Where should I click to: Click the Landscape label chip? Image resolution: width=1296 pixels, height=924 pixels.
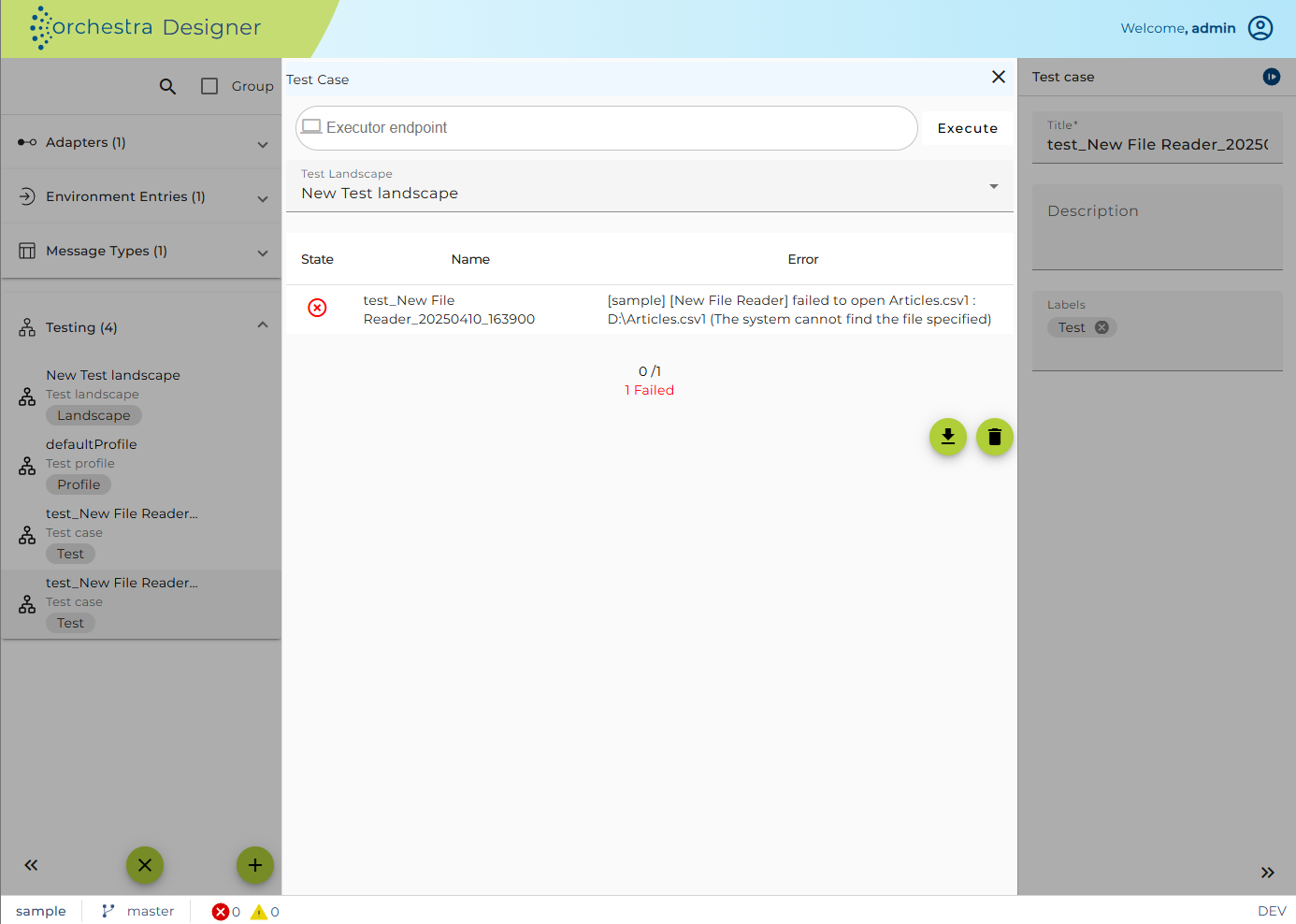pos(94,415)
